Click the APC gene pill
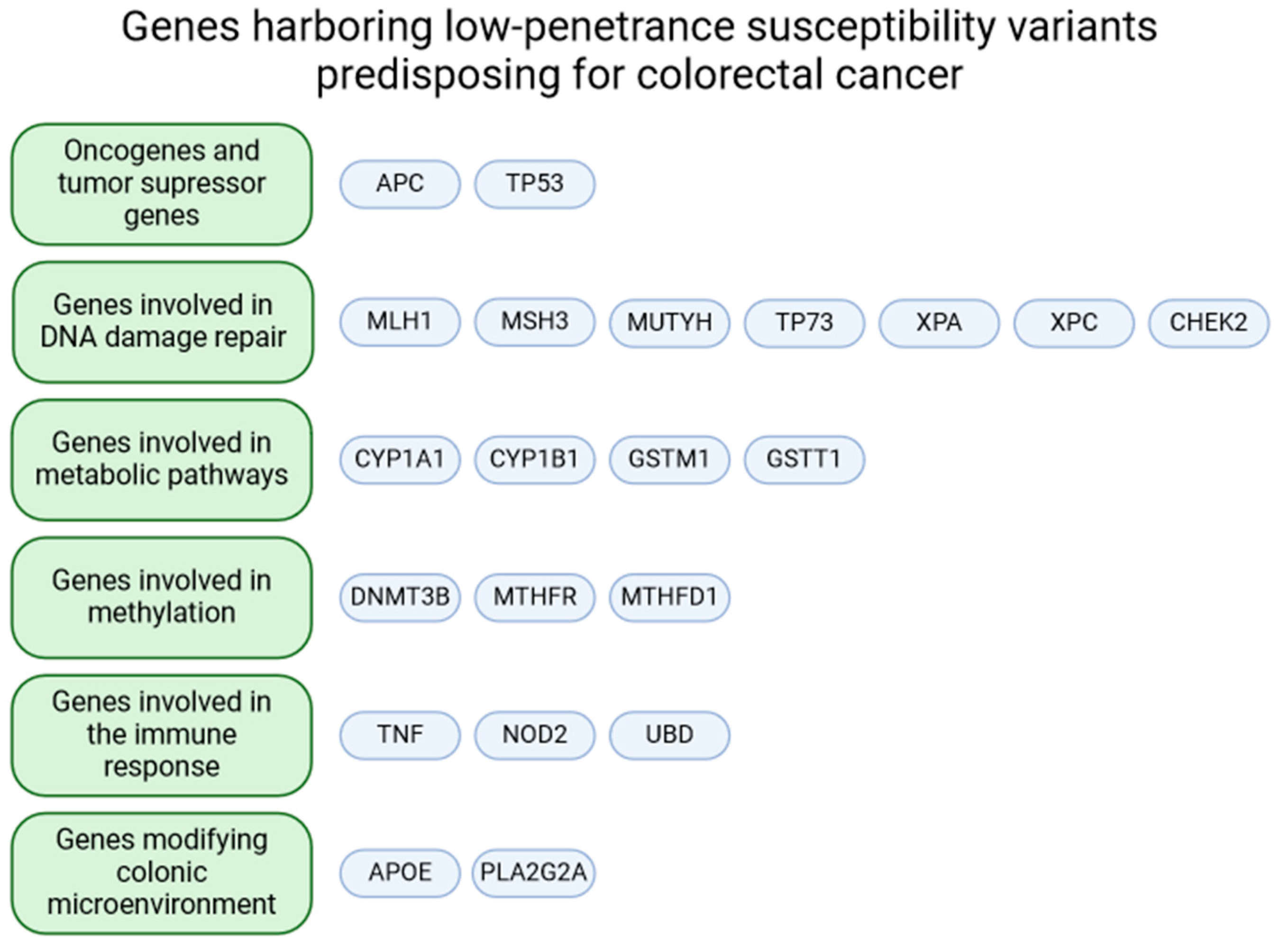1288x950 pixels. [x=400, y=184]
